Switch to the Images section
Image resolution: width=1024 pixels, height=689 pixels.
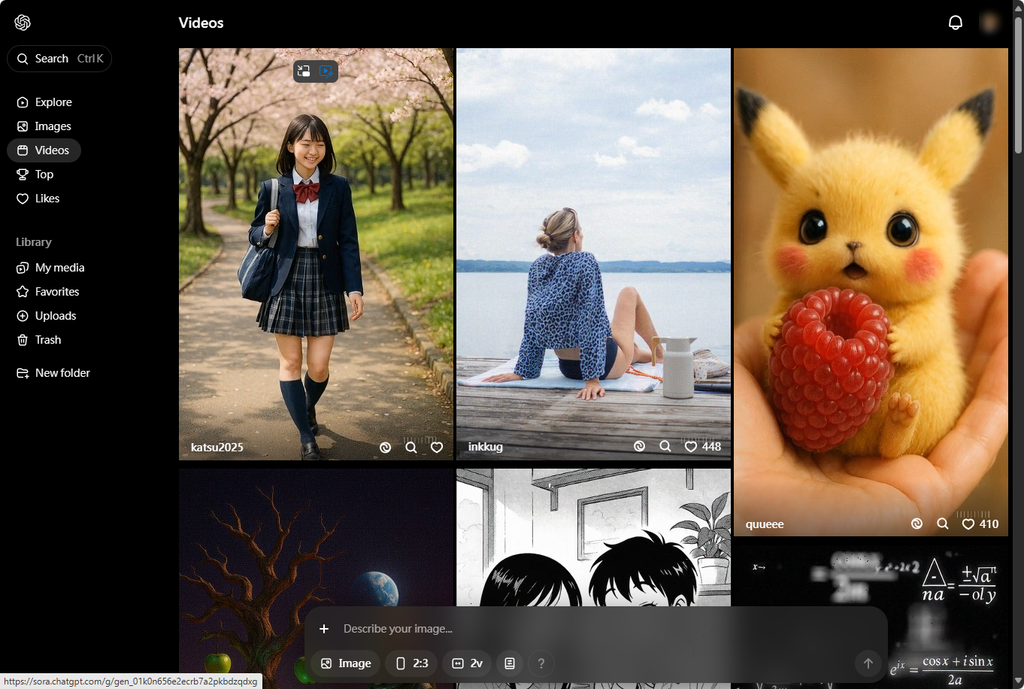click(44, 126)
